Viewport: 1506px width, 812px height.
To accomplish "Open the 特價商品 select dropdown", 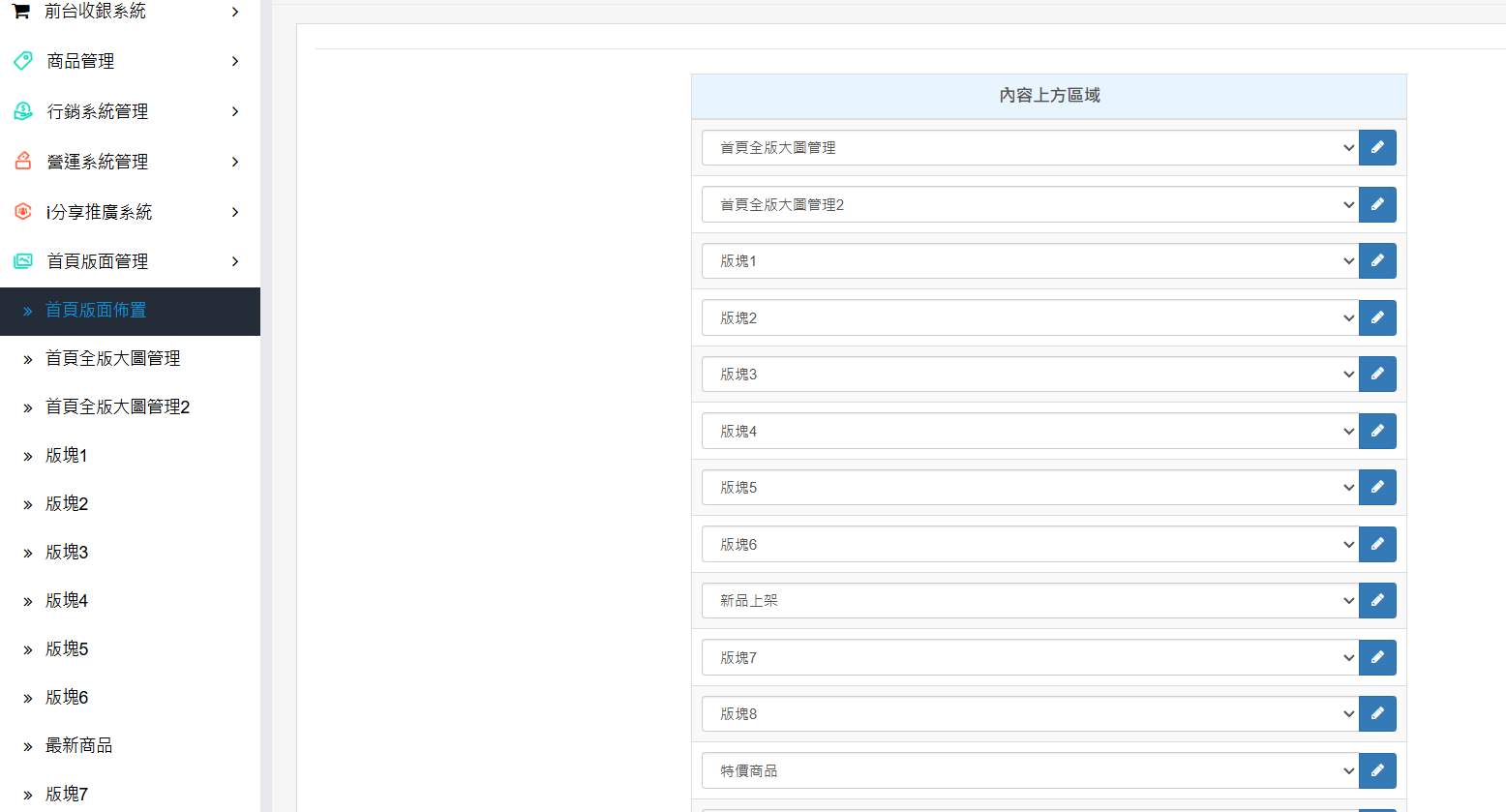I will click(x=1030, y=770).
